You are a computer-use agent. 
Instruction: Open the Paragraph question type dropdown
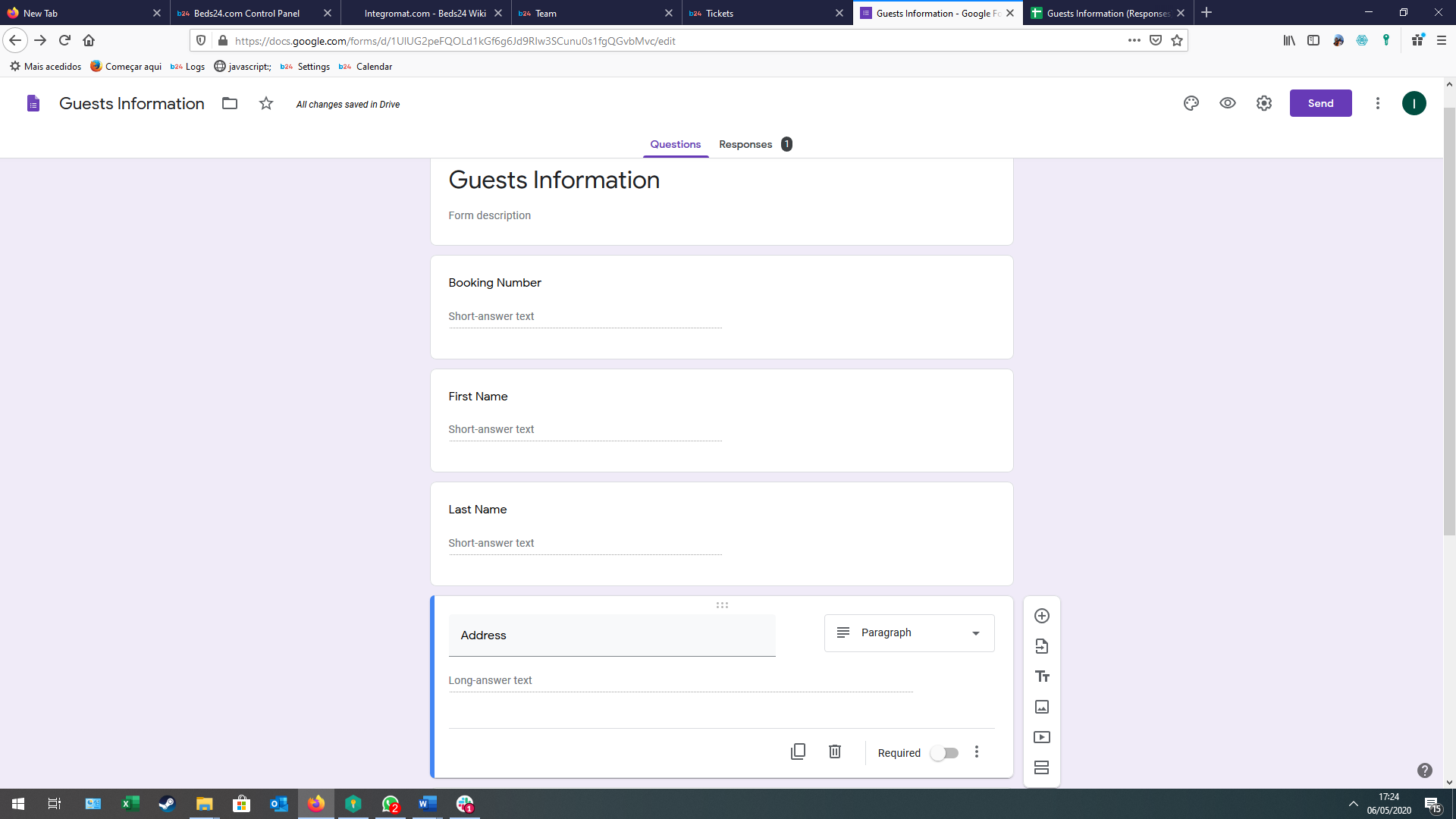[x=909, y=633]
